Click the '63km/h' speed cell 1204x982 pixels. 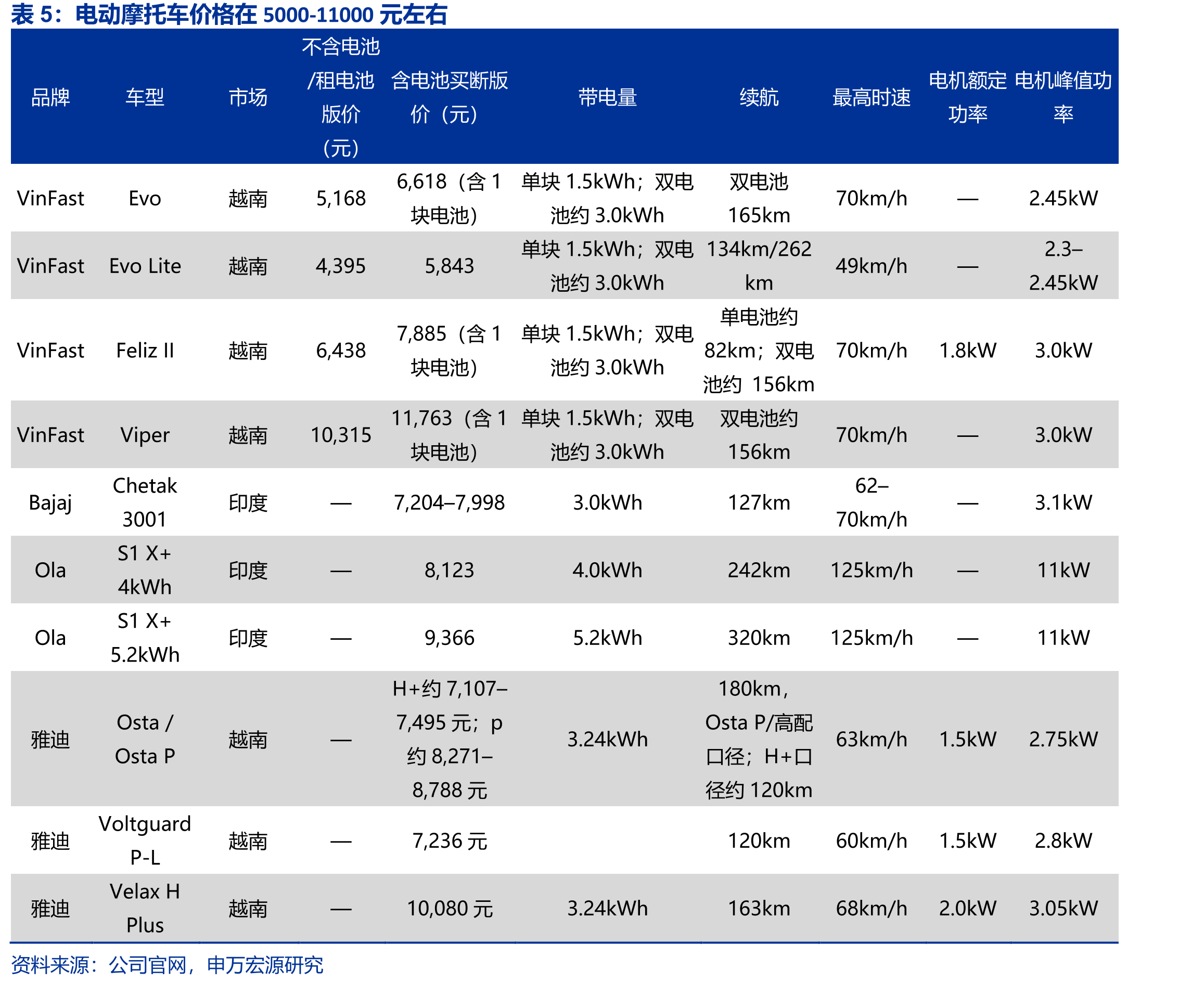tap(872, 739)
